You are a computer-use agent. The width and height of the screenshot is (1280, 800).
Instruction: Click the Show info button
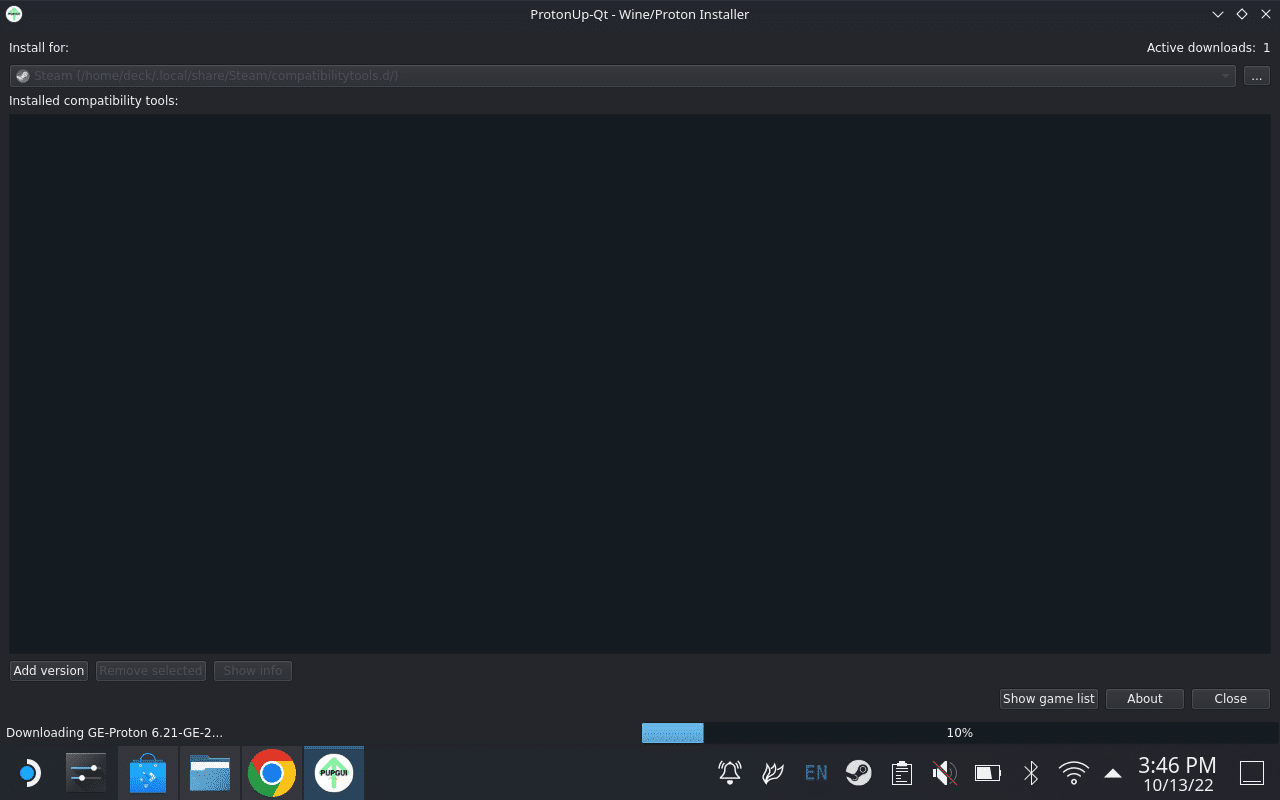253,671
